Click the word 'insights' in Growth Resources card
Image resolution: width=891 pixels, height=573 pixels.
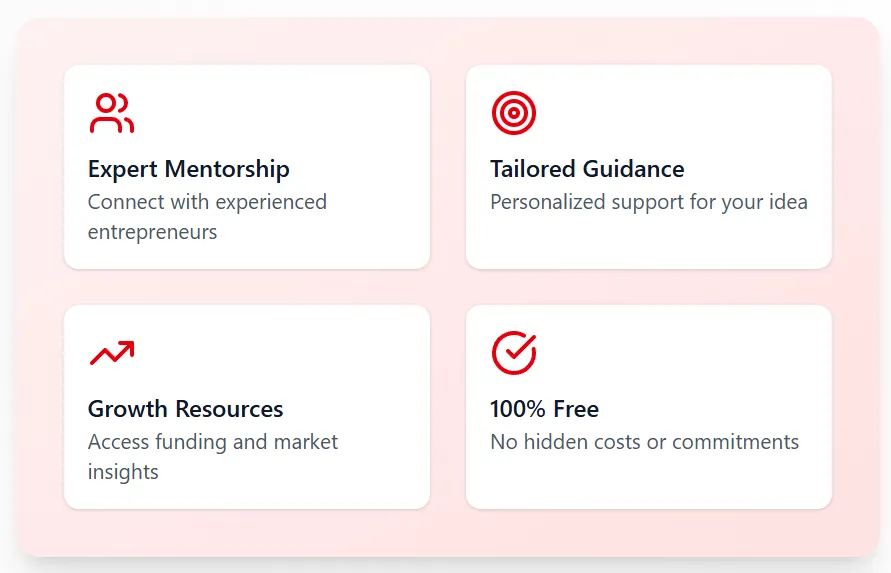coord(123,472)
